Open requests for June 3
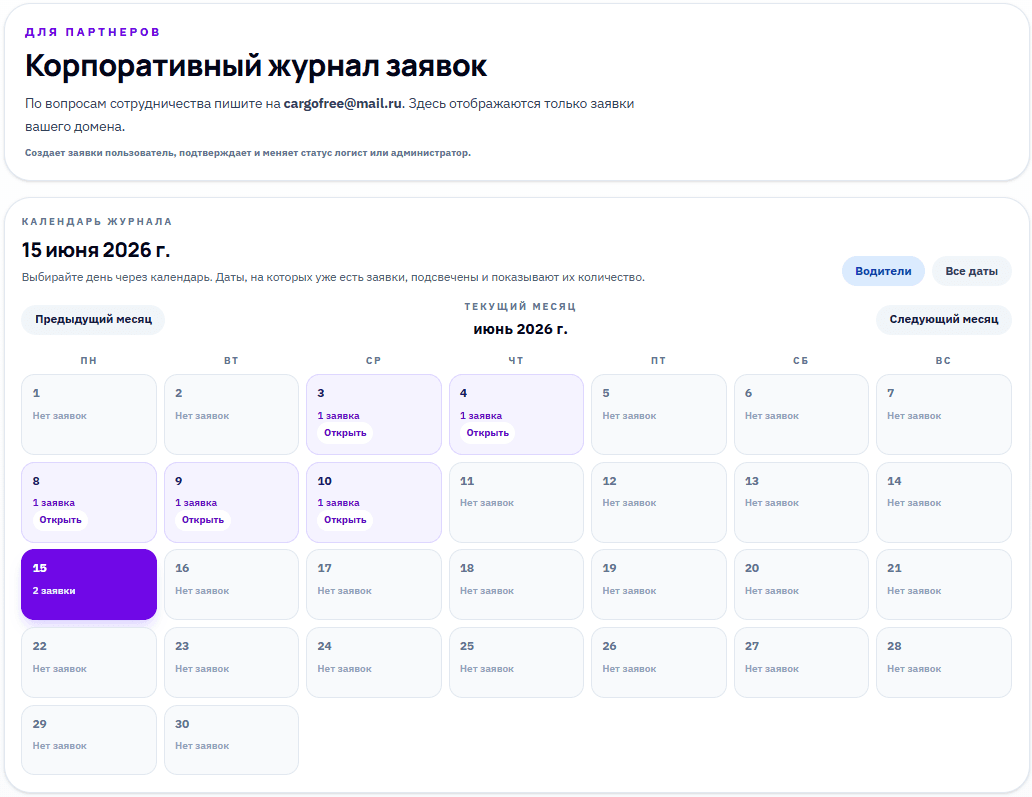Screen dimensions: 1032x797 (x=345, y=433)
